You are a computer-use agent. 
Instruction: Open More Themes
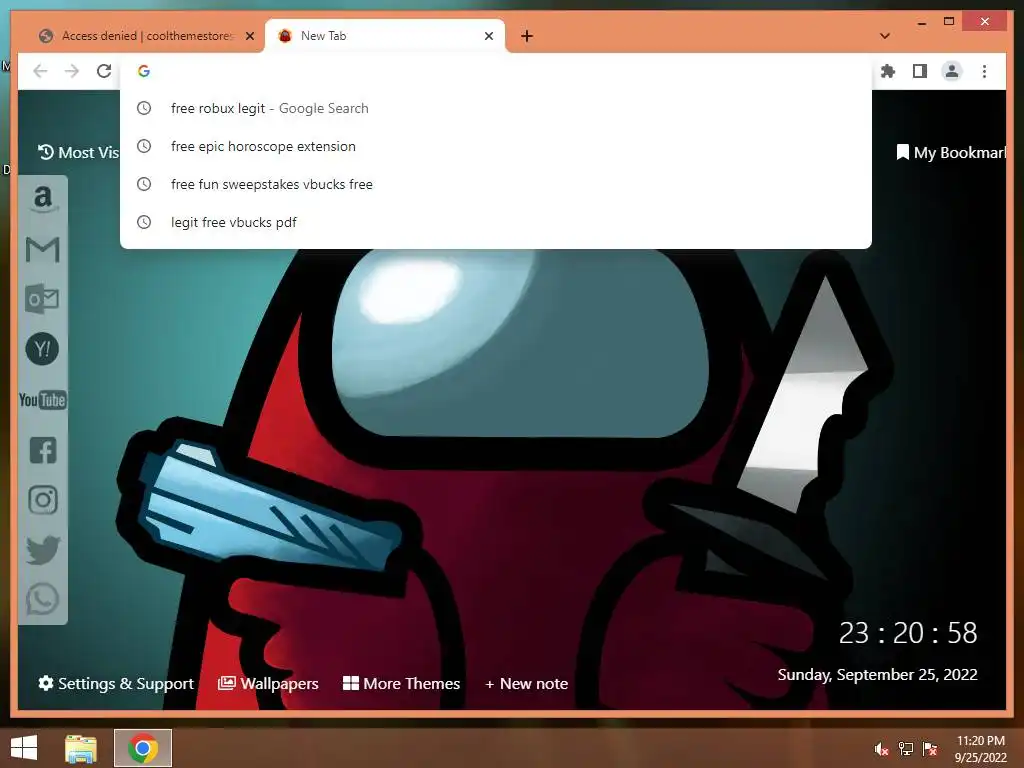click(402, 683)
